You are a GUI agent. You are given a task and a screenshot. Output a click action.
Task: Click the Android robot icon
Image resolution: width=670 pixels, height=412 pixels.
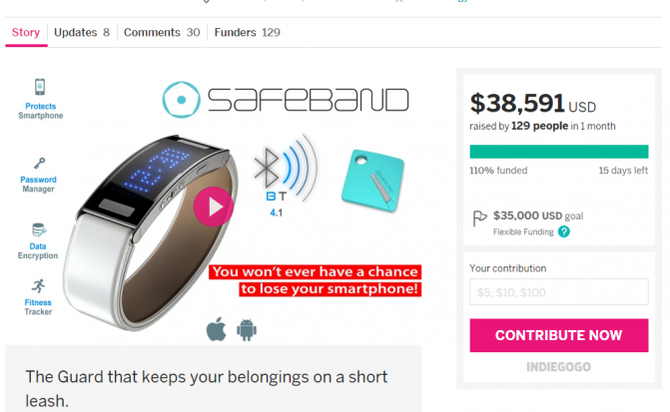click(247, 330)
